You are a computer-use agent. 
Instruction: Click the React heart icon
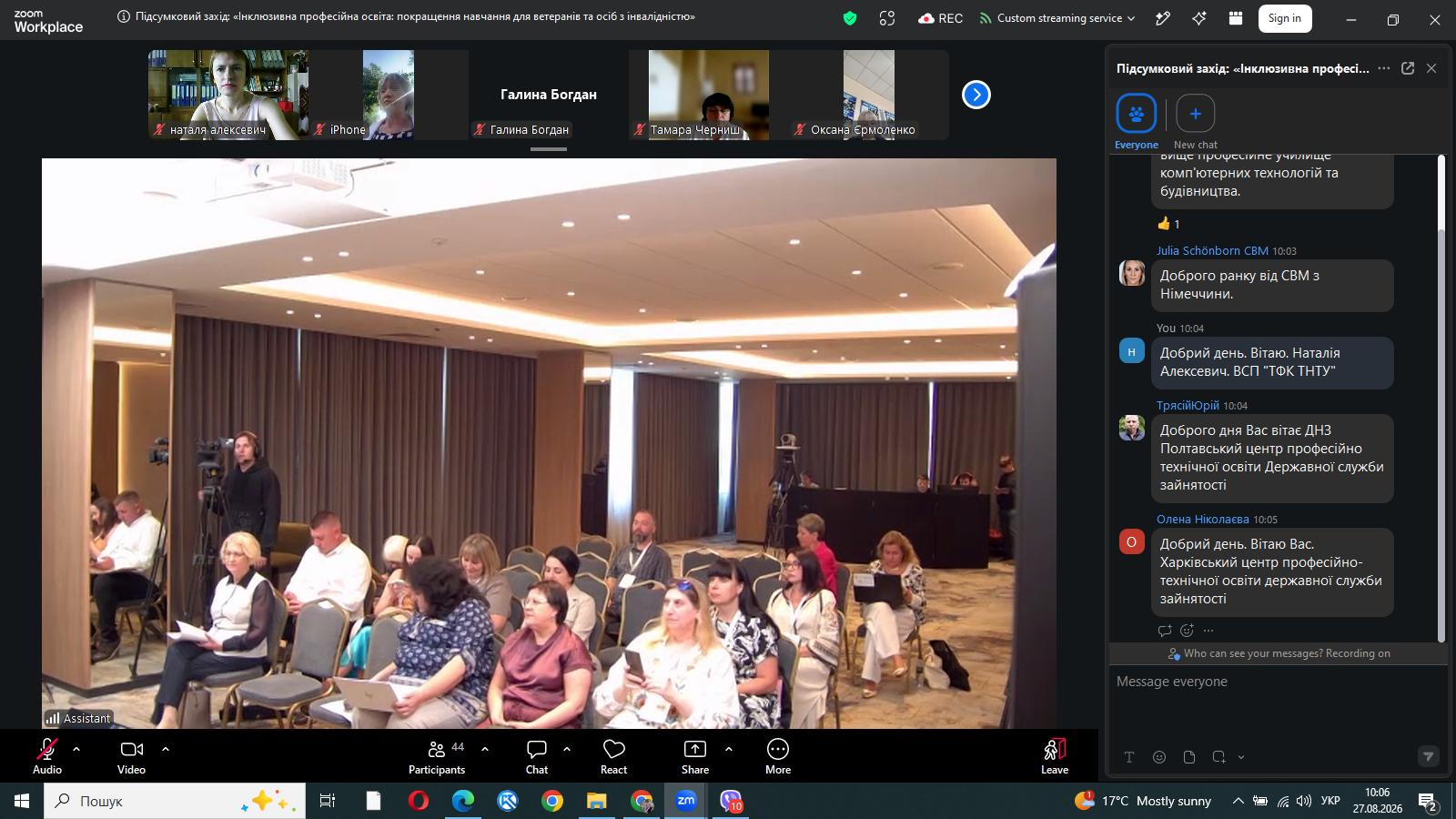(614, 756)
